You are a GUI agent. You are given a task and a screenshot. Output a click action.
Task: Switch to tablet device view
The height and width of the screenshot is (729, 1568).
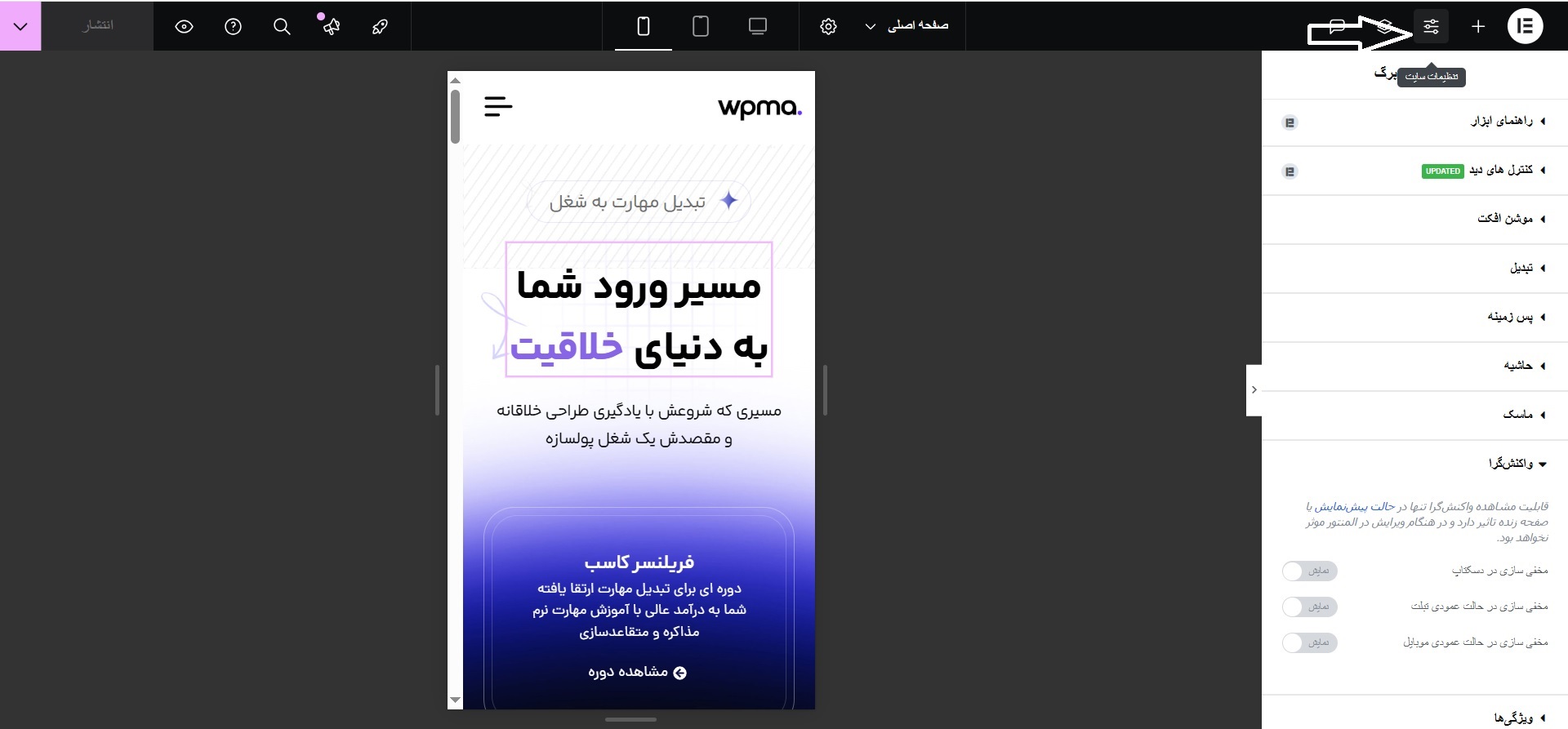[x=701, y=26]
